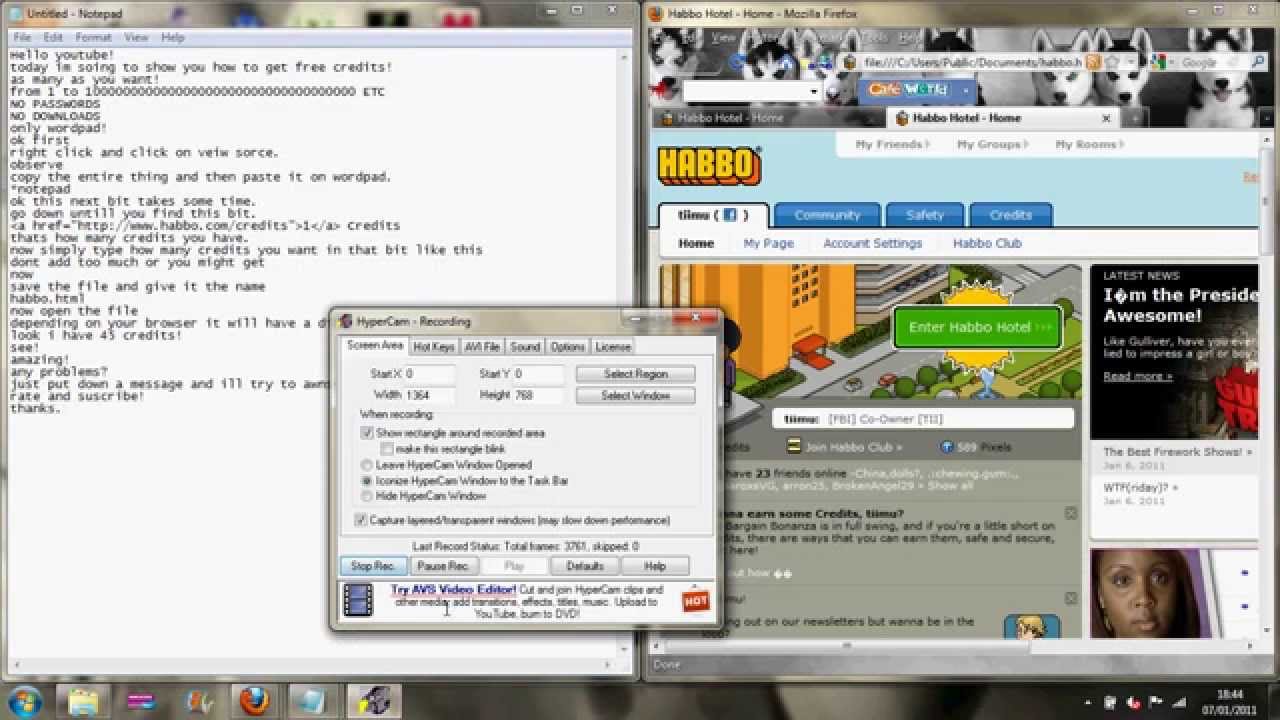The image size is (1280, 720).
Task: Click the green Enter Habbo Hotel button
Action: (x=977, y=327)
